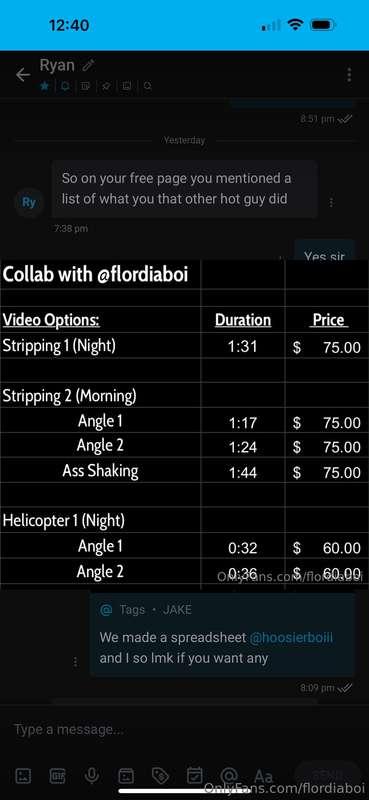Record a voice message with microphone icon
The height and width of the screenshot is (800, 369).
point(92,776)
